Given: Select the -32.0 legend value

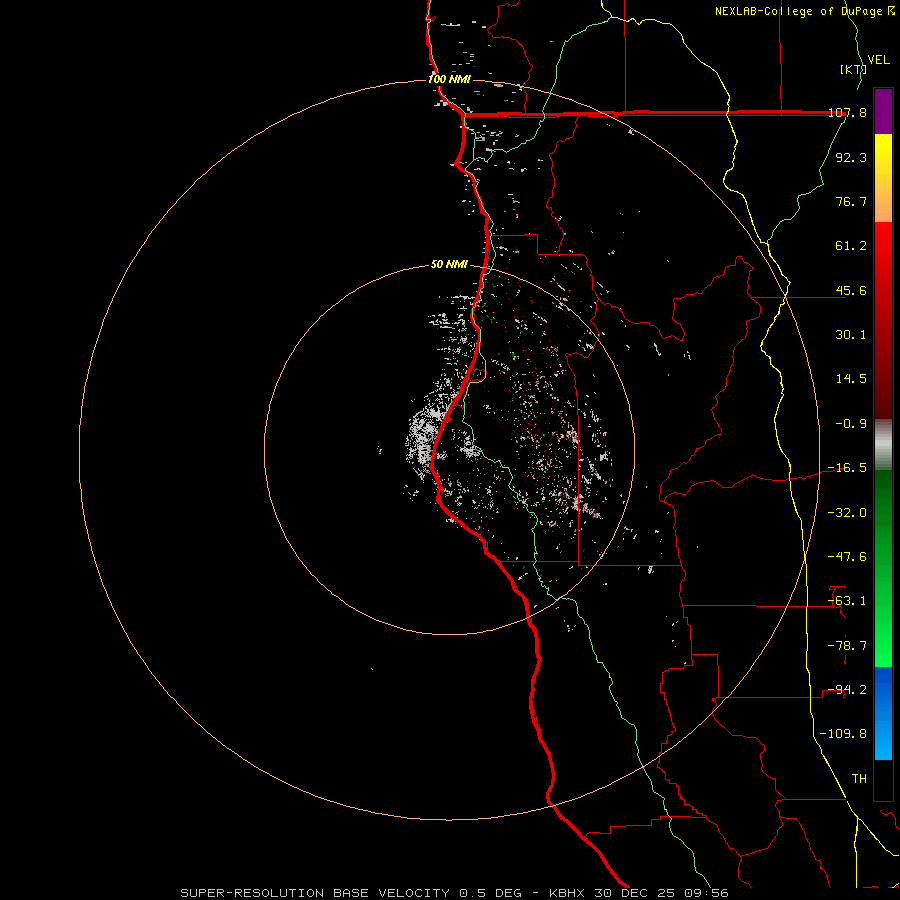Looking at the screenshot, I should pos(847,513).
